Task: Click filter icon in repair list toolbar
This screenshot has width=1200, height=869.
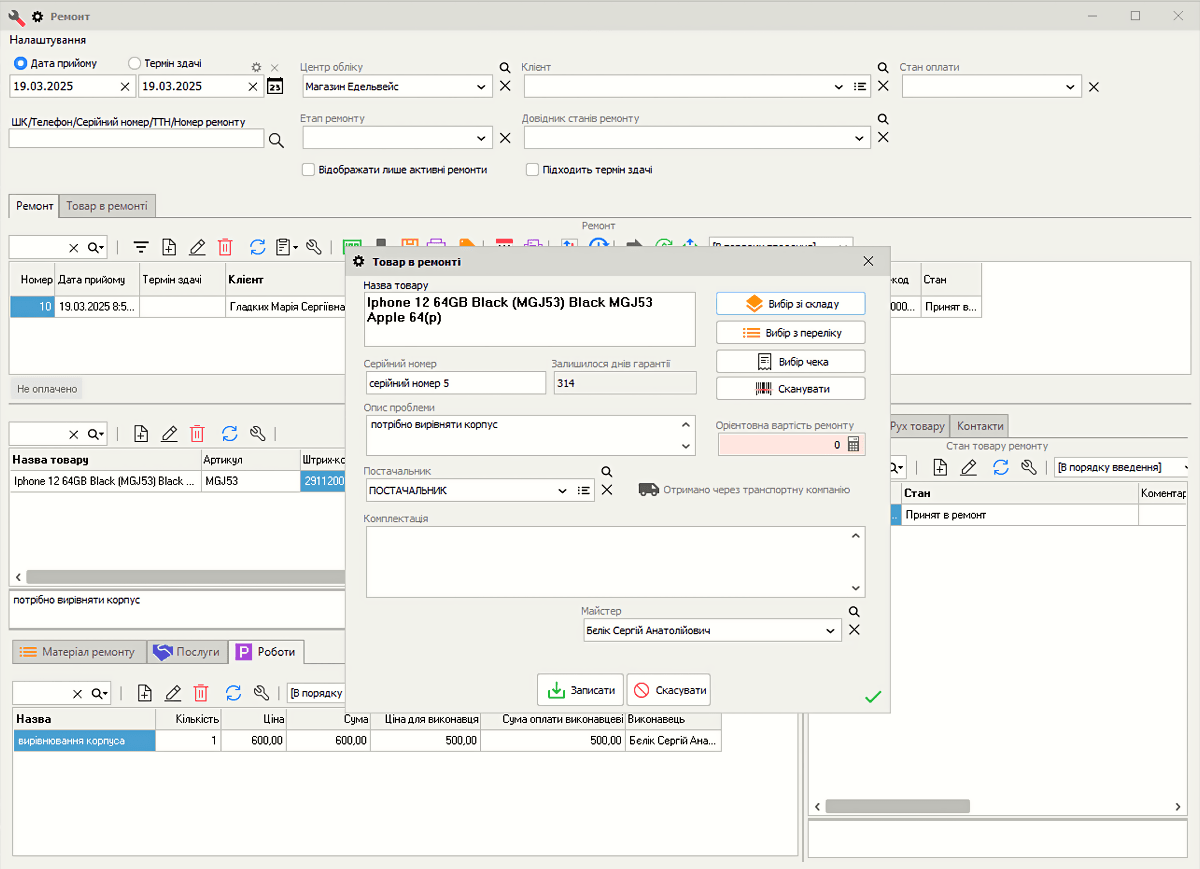Action: tap(141, 247)
